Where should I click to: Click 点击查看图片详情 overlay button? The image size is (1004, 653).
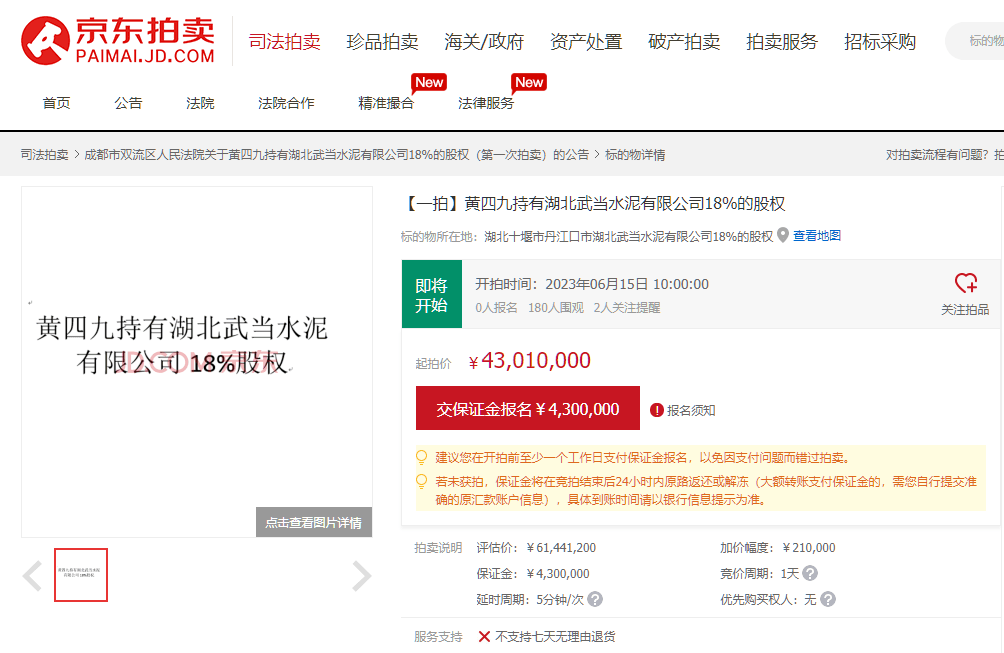coord(314,522)
